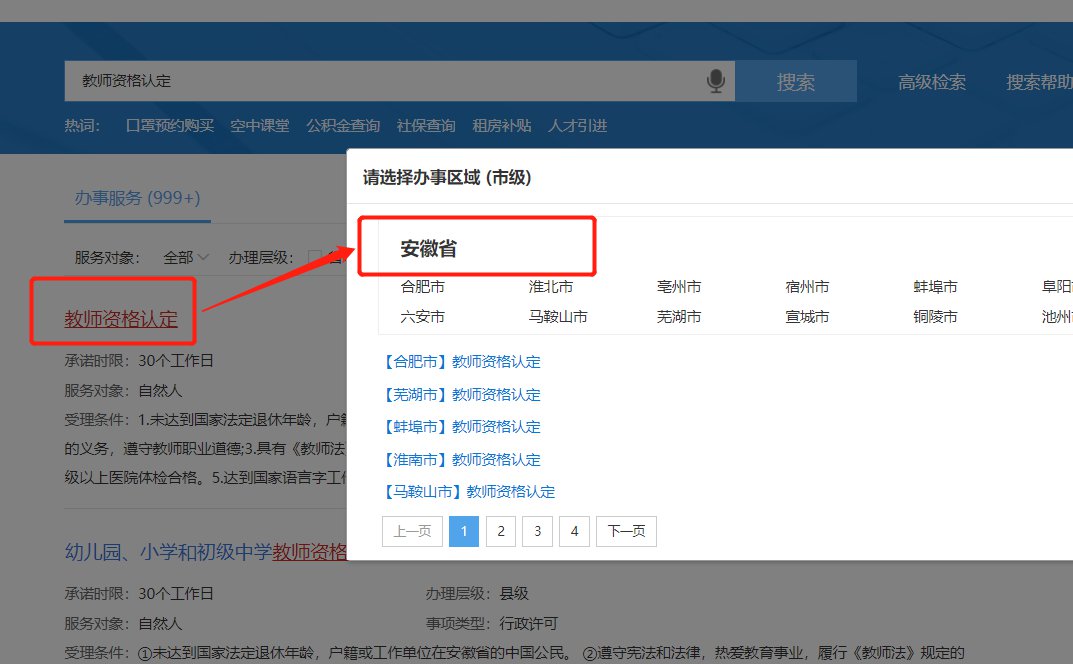Go to page 2 of results
This screenshot has height=664, width=1073.
[501, 531]
